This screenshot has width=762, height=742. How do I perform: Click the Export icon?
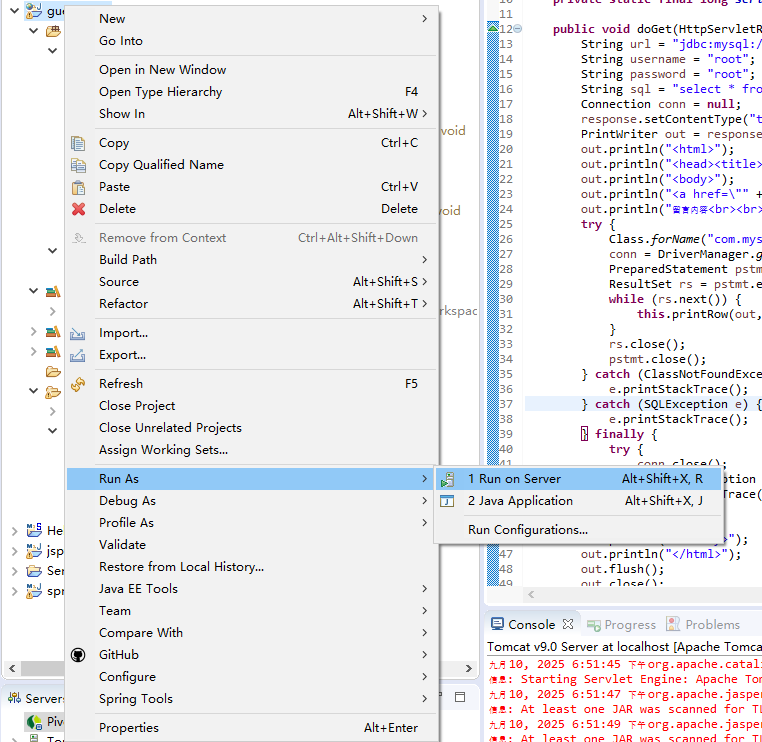click(78, 355)
